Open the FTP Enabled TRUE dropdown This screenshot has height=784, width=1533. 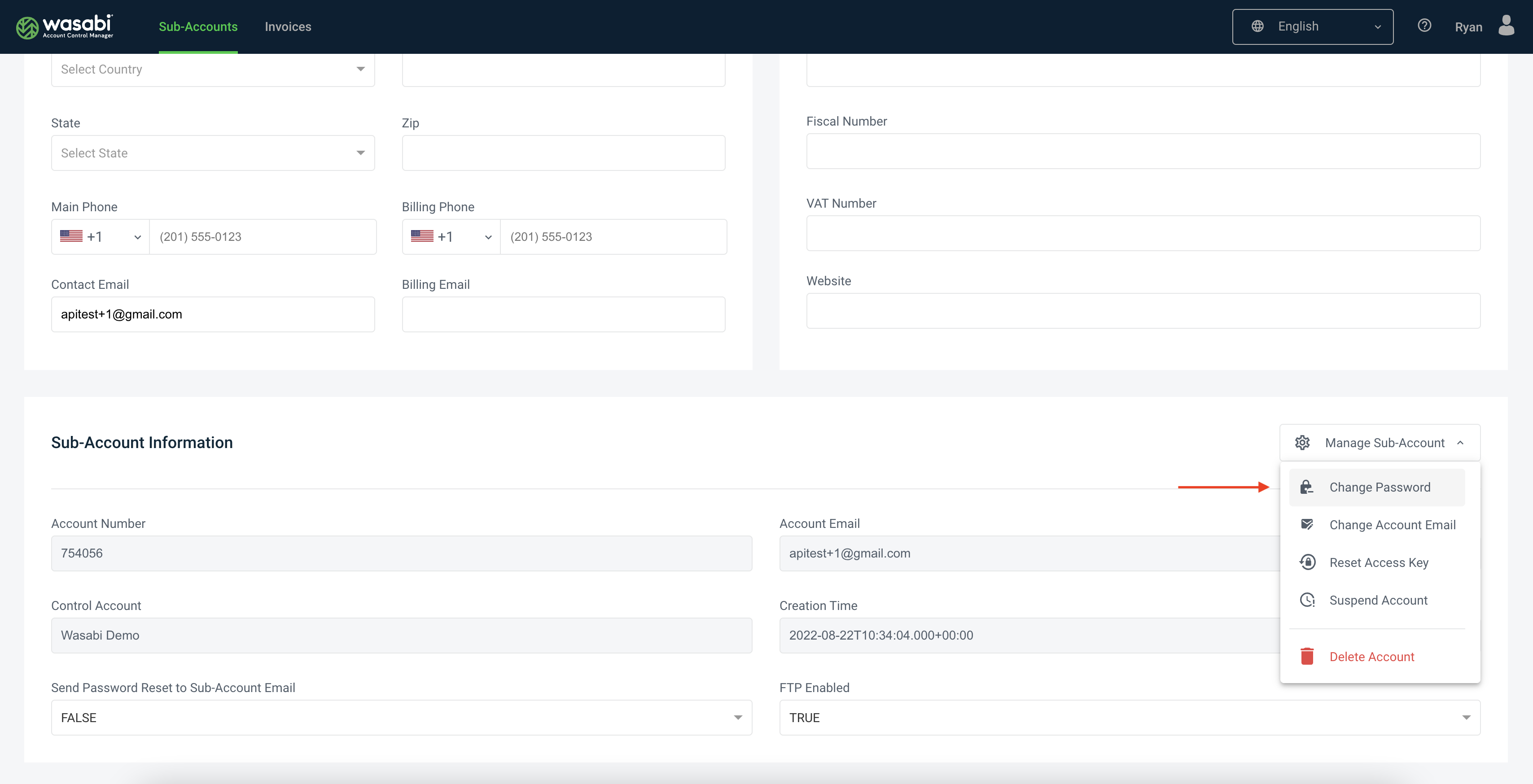pyautogui.click(x=1130, y=717)
